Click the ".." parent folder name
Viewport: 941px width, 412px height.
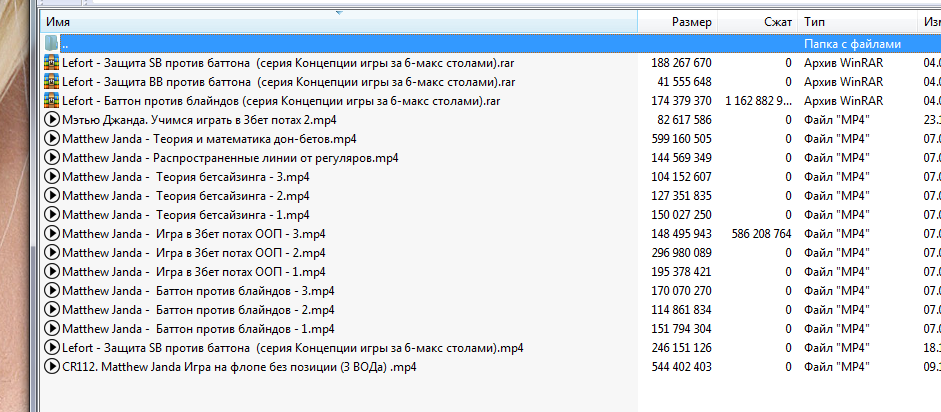point(65,45)
